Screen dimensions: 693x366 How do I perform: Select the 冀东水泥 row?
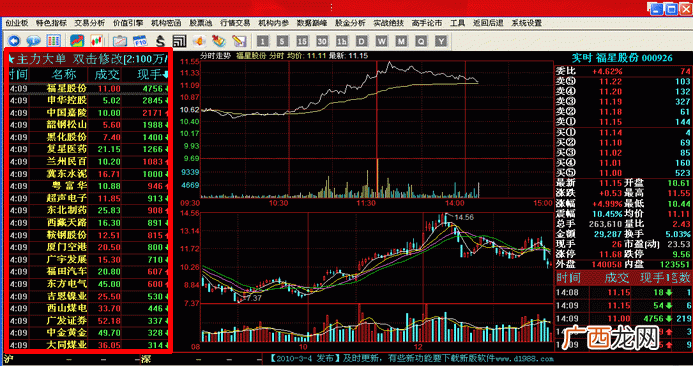(88, 174)
